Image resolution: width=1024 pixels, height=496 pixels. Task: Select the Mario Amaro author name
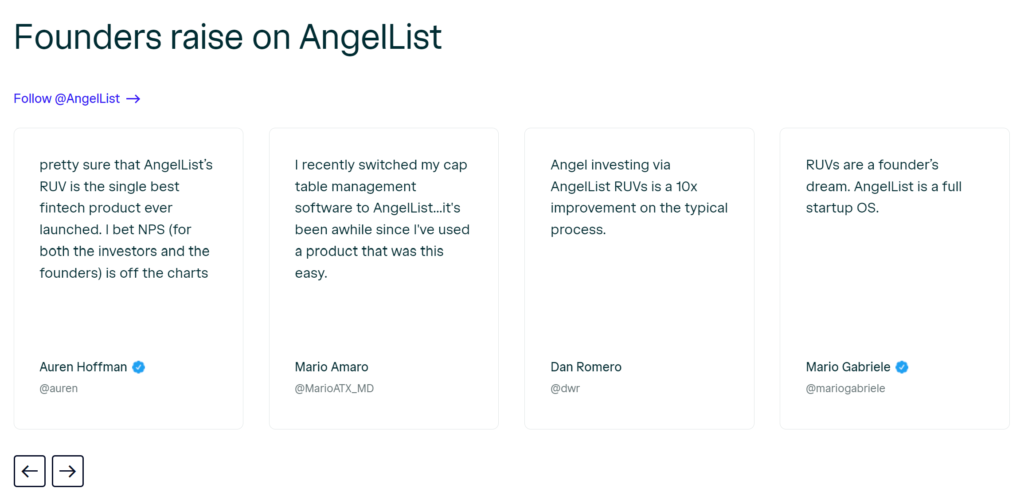pyautogui.click(x=332, y=367)
